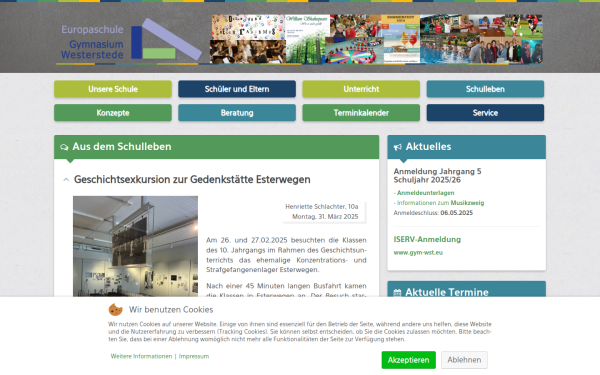Screen dimensions: 600x375
Task: Open the Musikzweig information link
Action: (x=440, y=203)
